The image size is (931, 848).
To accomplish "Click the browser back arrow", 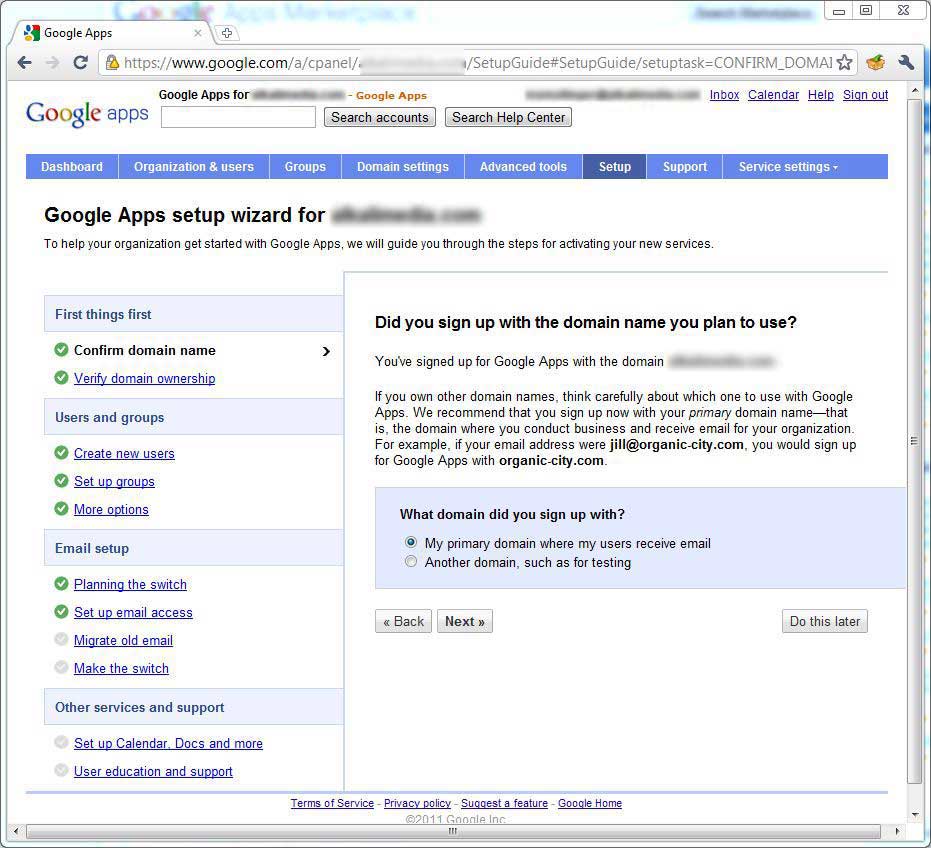I will point(24,62).
